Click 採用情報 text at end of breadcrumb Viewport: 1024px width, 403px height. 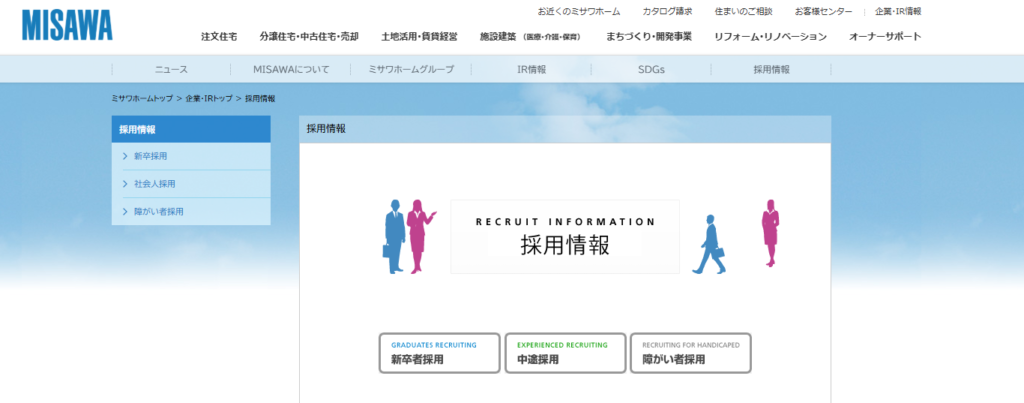260,99
